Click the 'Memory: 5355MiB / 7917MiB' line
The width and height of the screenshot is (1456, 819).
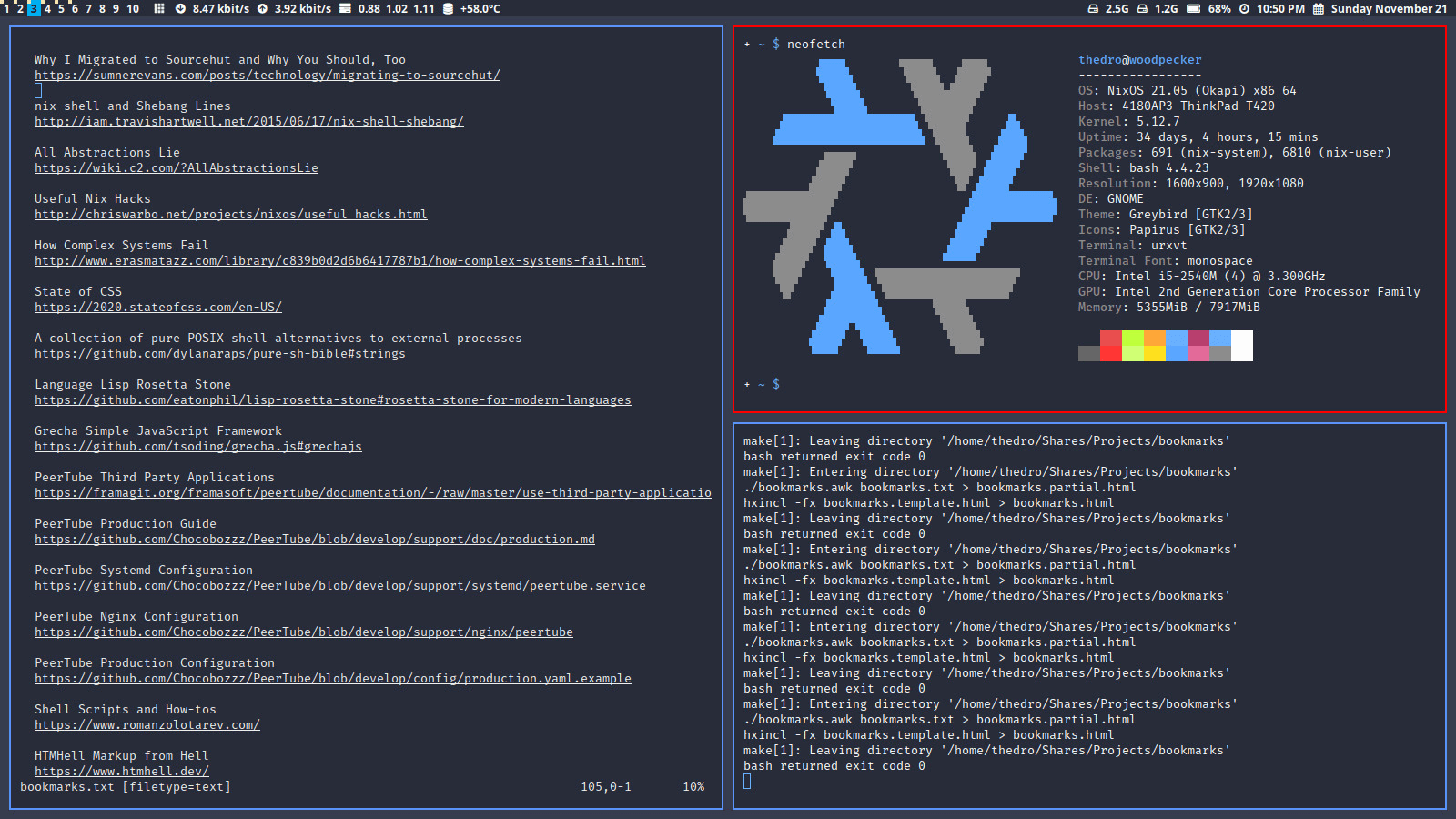1169,308
